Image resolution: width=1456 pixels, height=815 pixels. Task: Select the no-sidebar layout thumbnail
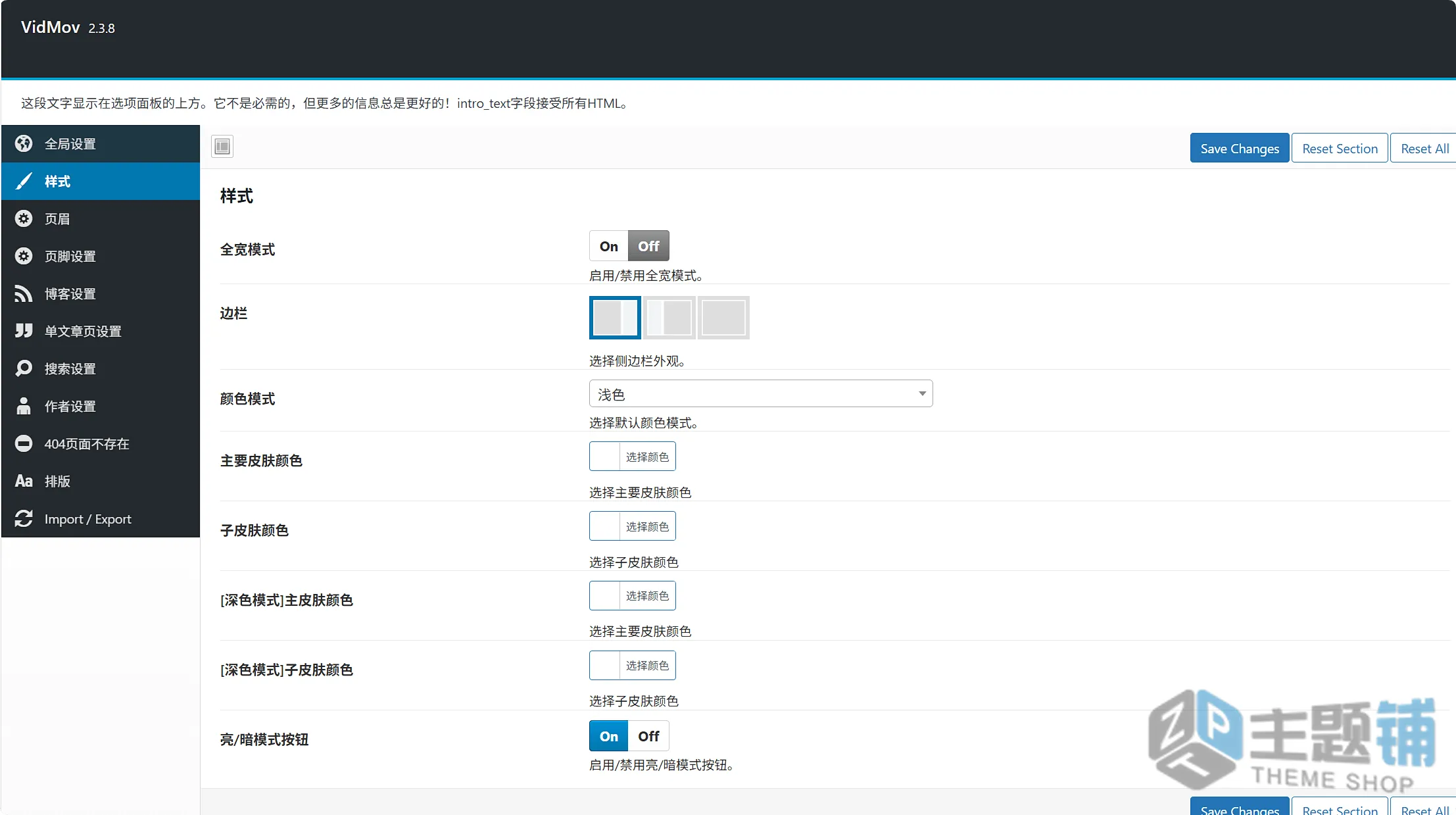pos(723,318)
